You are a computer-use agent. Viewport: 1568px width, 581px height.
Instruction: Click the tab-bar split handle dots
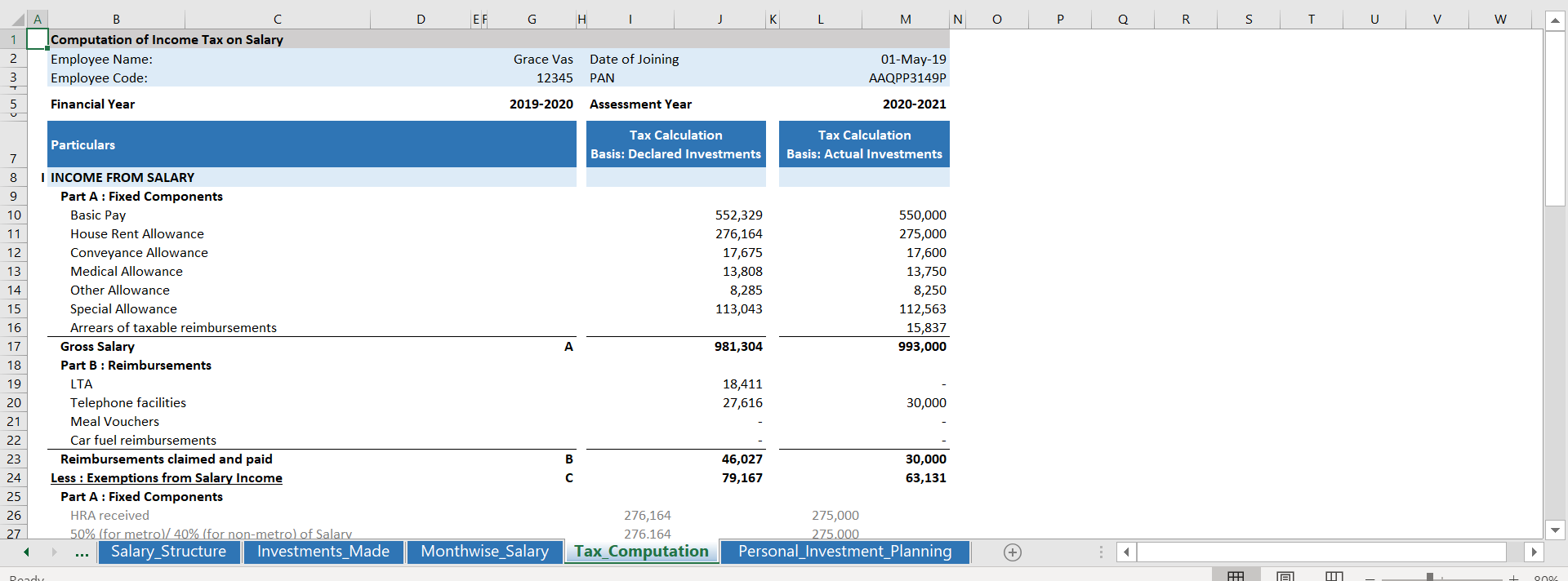pyautogui.click(x=1101, y=552)
